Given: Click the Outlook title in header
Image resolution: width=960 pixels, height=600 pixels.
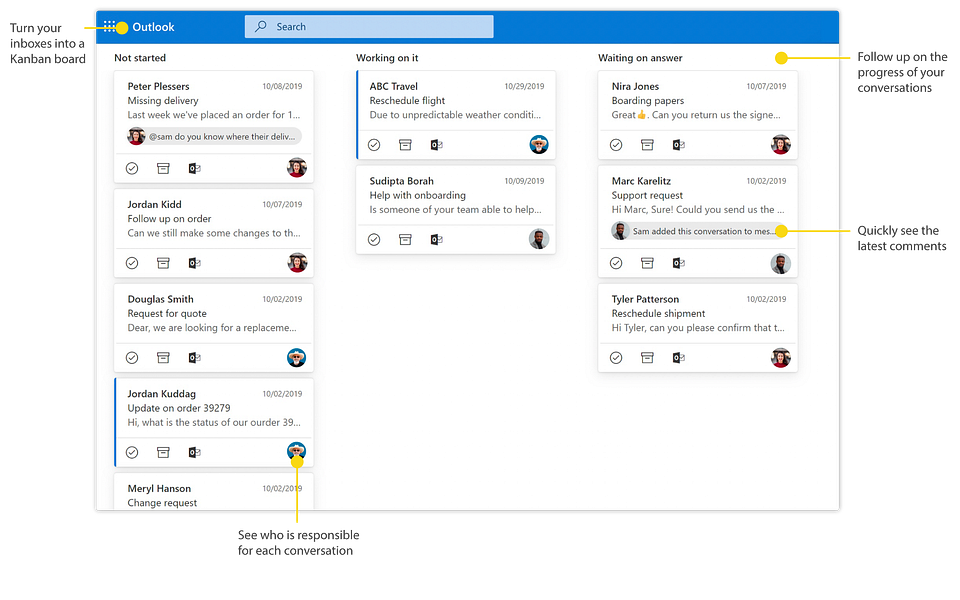Looking at the screenshot, I should [153, 27].
